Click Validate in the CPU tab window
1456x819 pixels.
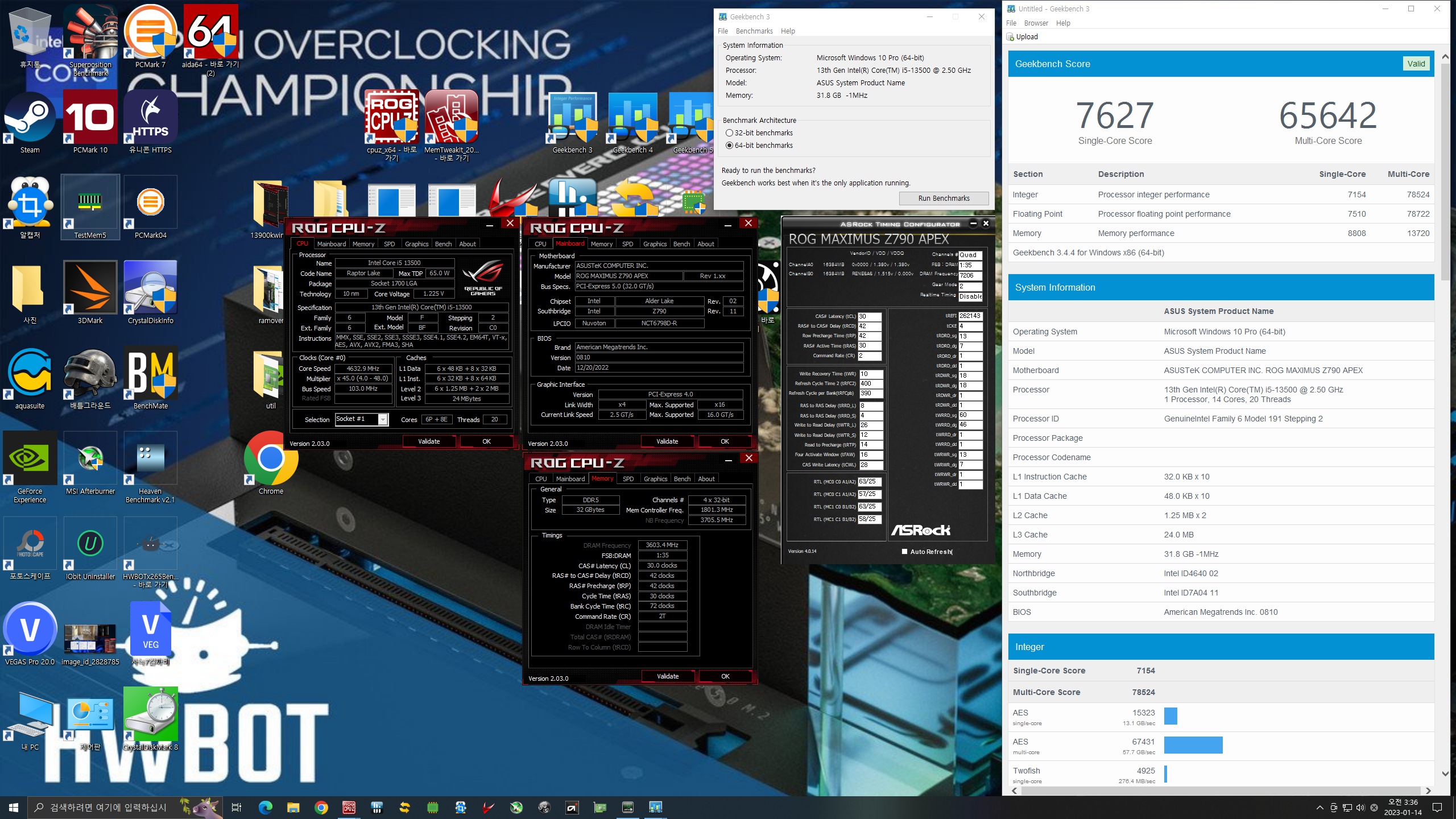pos(429,441)
